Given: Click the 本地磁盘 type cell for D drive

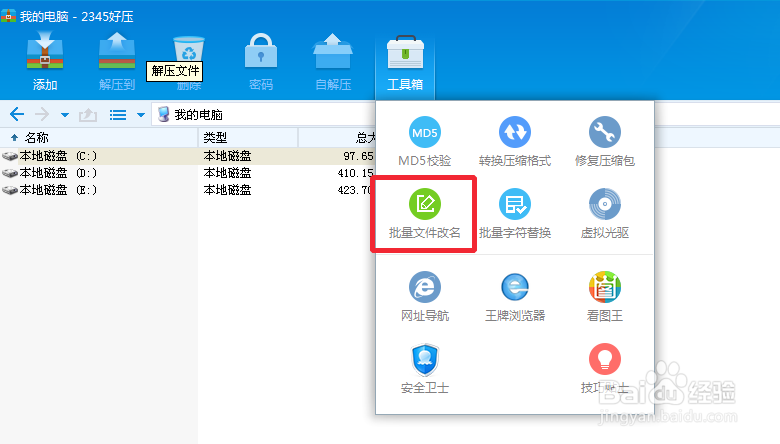Looking at the screenshot, I should [227, 173].
